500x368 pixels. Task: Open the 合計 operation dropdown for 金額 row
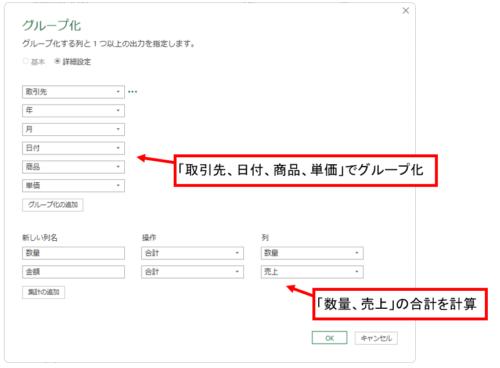192,272
